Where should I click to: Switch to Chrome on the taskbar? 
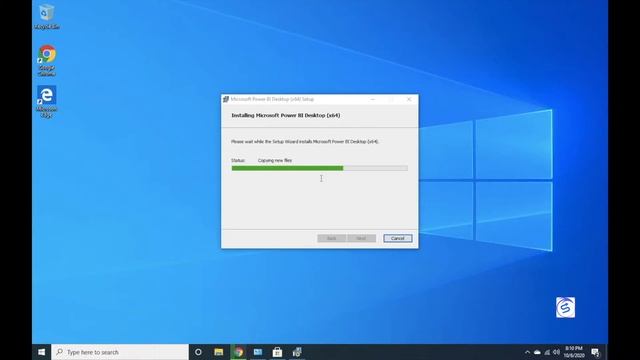pos(238,352)
